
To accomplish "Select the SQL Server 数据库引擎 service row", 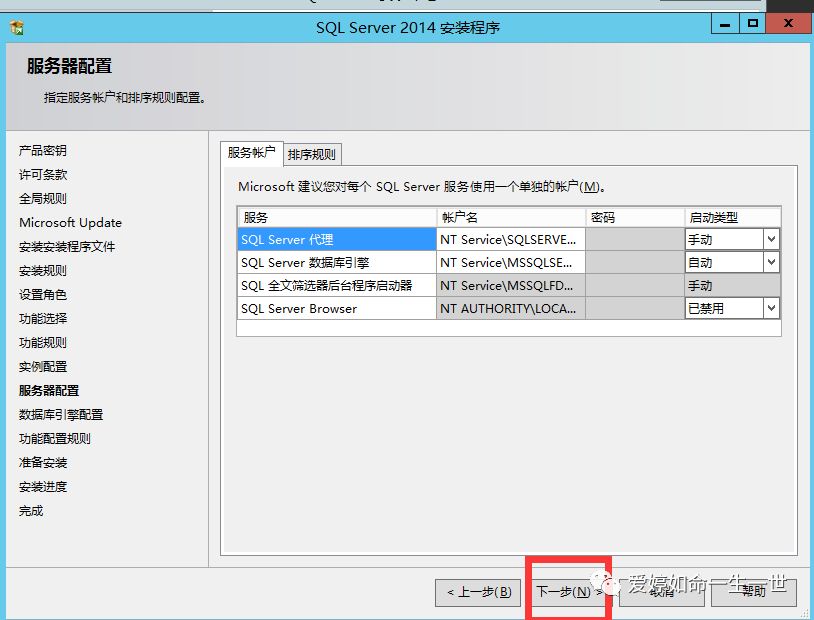I will point(337,263).
